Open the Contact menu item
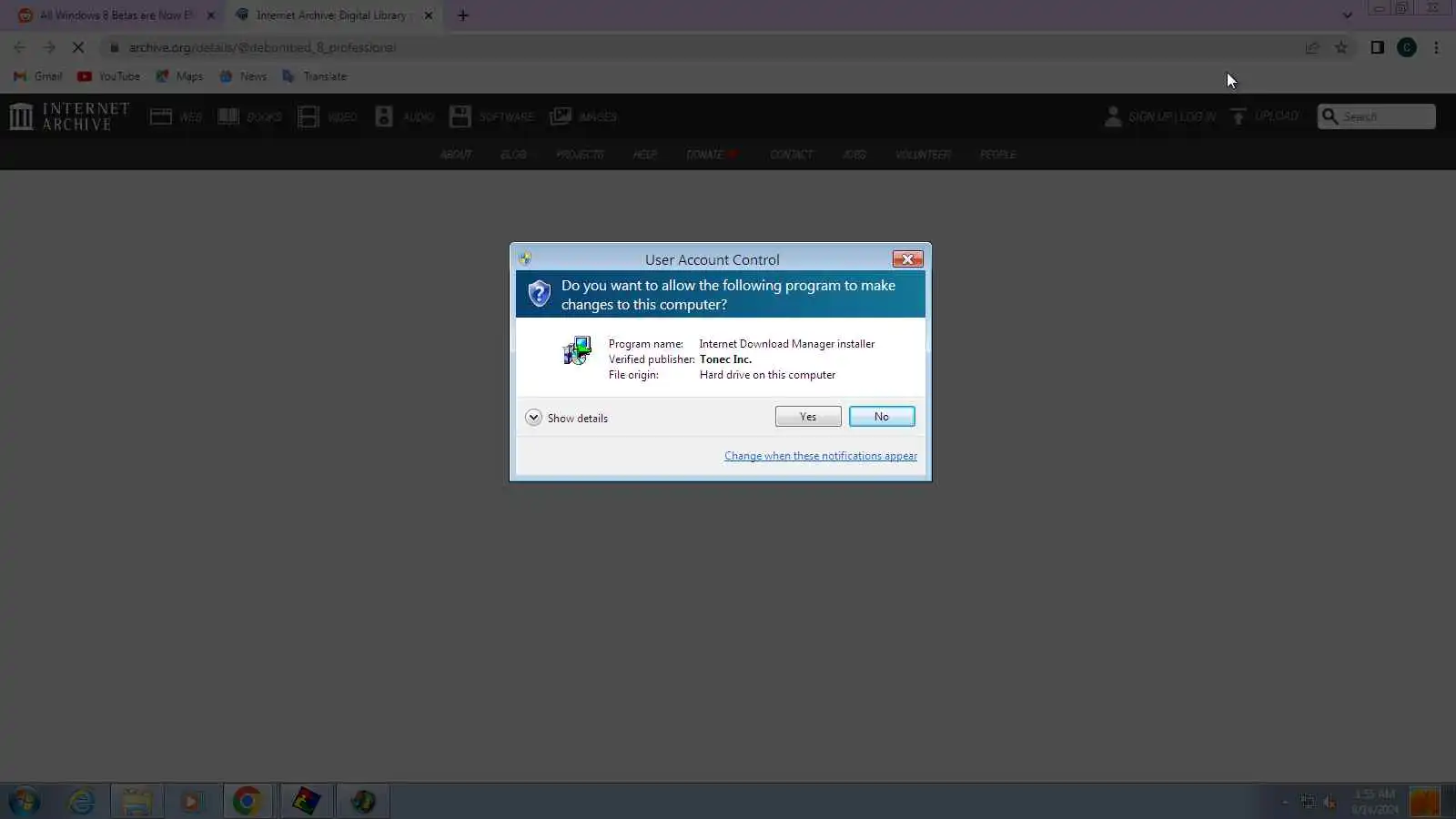Screen dimensions: 1456x819 [791, 155]
